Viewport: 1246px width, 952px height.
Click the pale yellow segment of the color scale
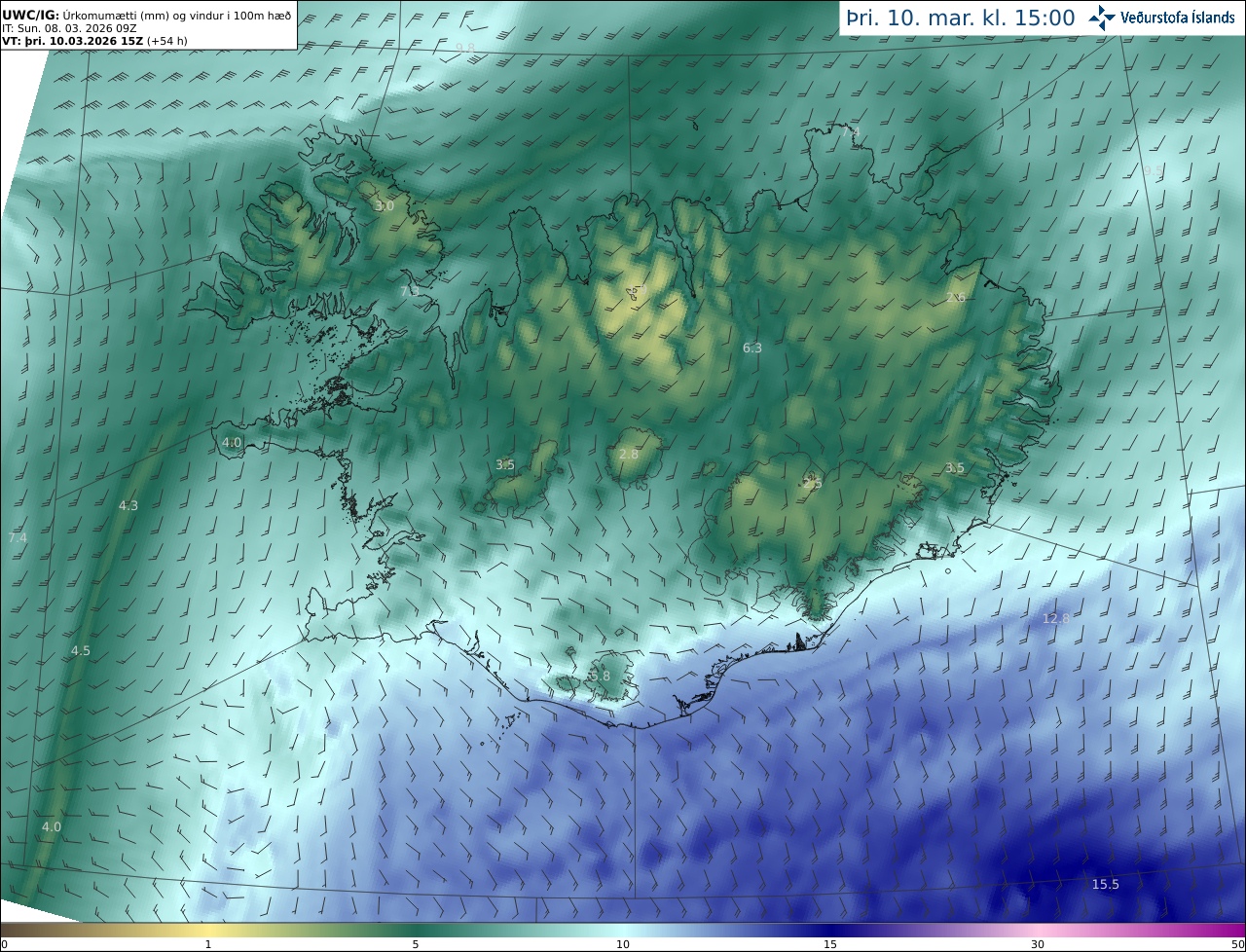[208, 930]
